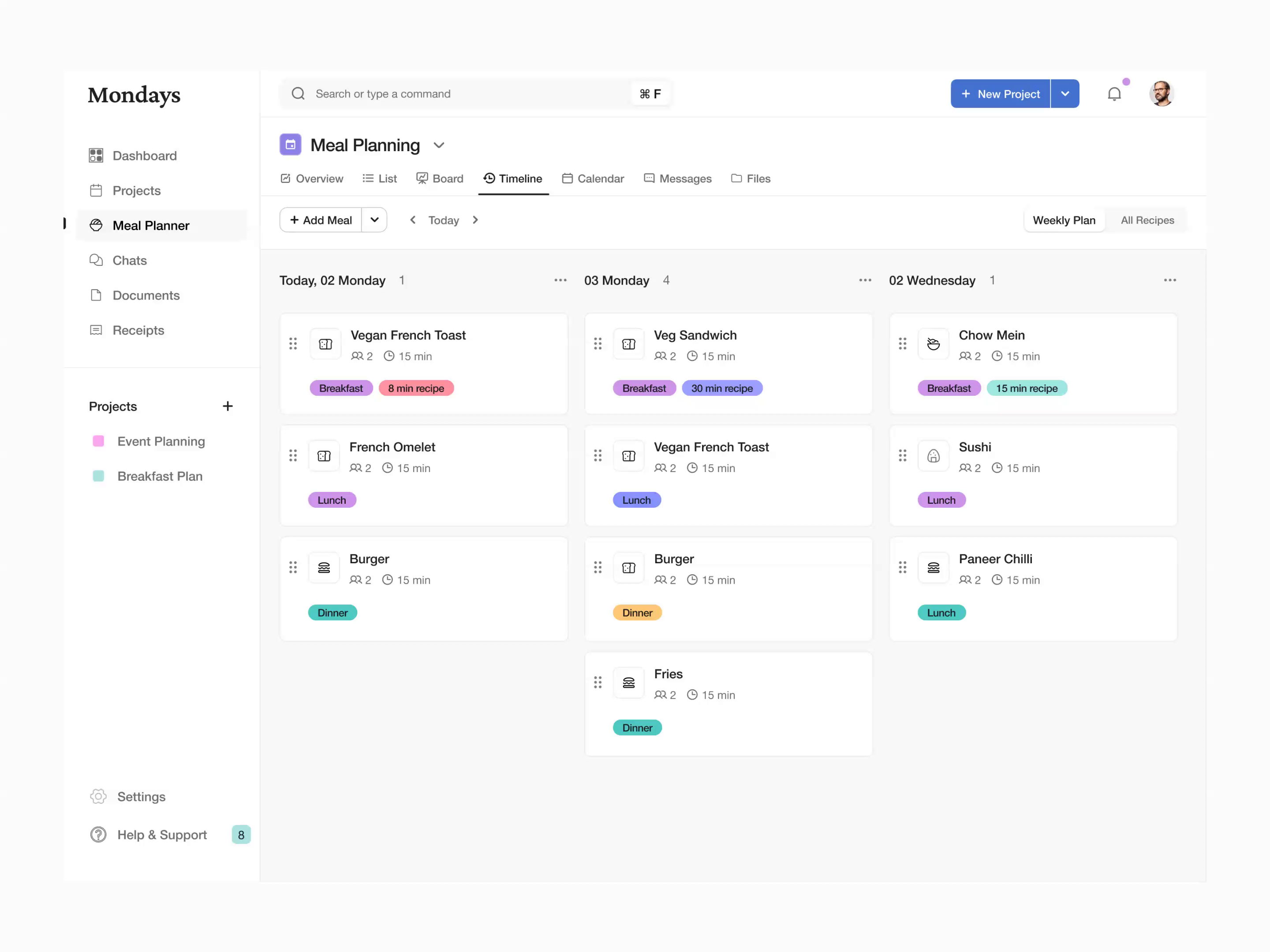Select the Chats icon in the sidebar
1270x952 pixels.
(x=97, y=260)
